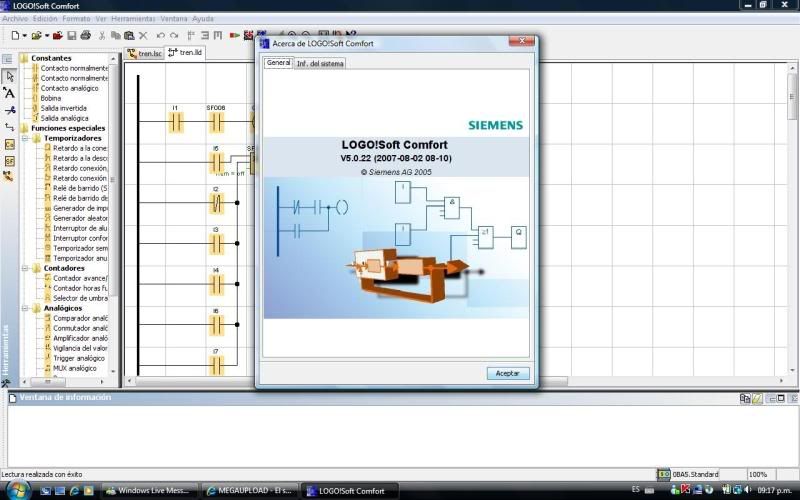Click the diagram canvas horizontal scrollbar
The height and width of the screenshot is (500, 800).
click(351, 381)
